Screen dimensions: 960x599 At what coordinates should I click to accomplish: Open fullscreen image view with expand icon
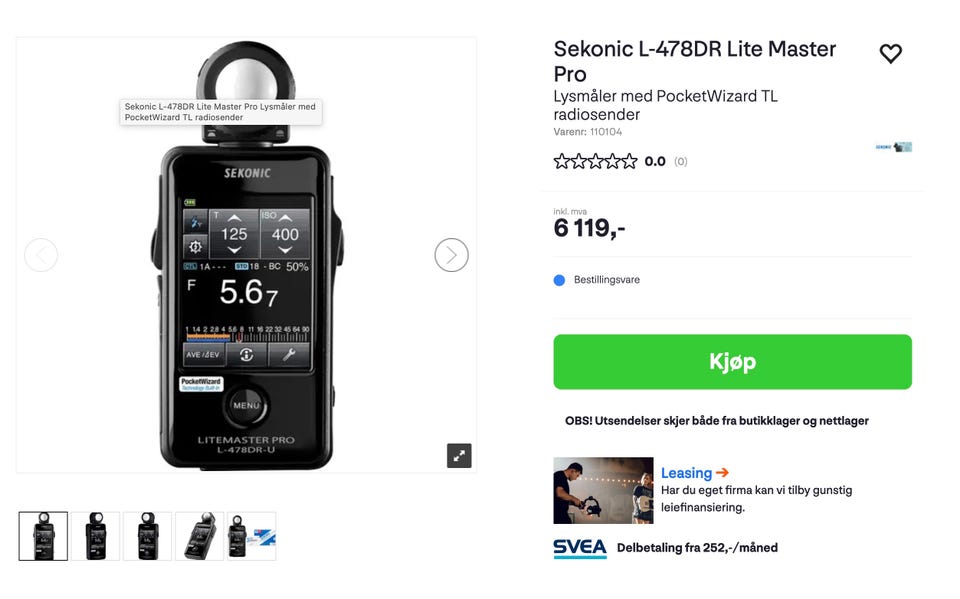click(459, 456)
